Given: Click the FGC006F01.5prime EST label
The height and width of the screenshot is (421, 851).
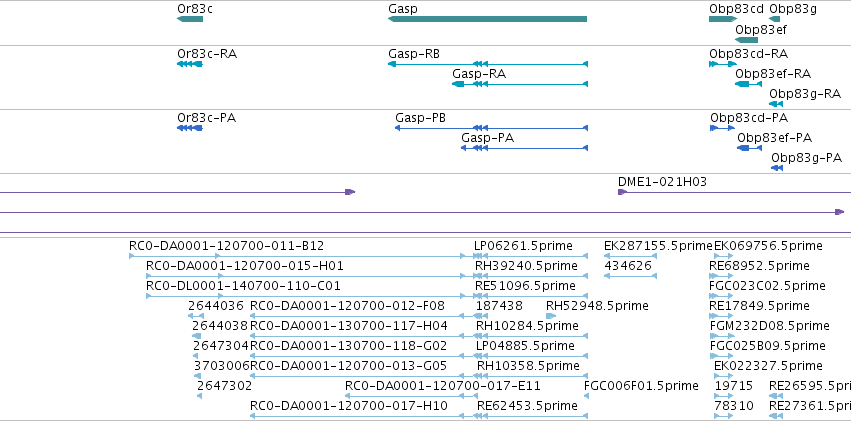Looking at the screenshot, I should tap(641, 386).
